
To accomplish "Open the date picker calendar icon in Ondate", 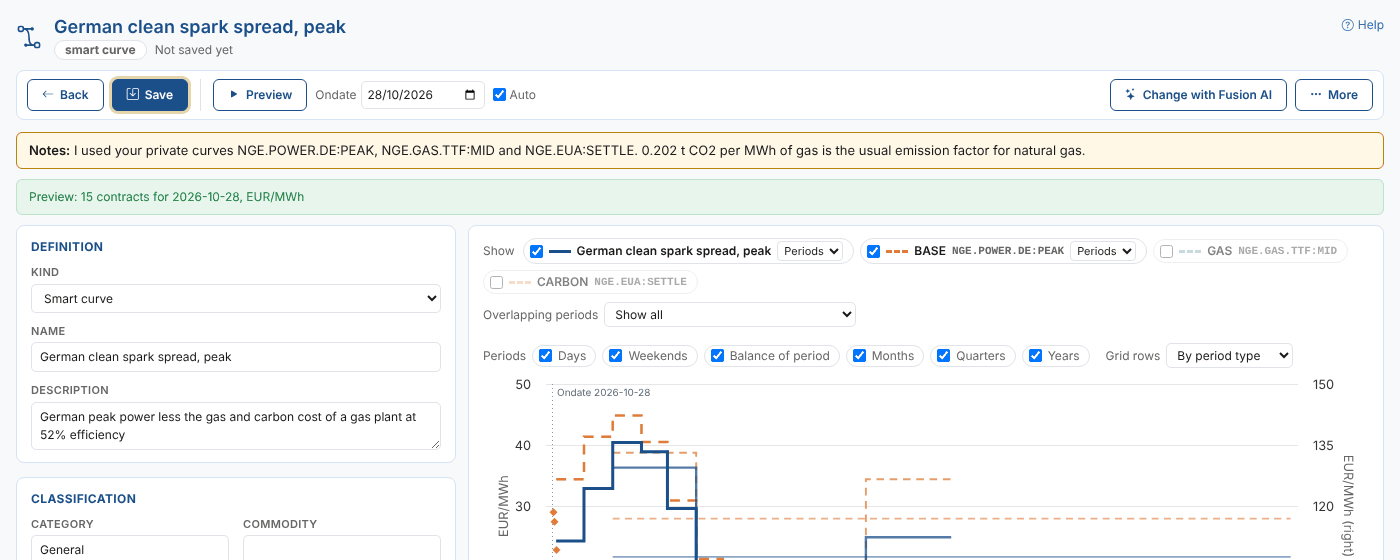I will click(471, 95).
